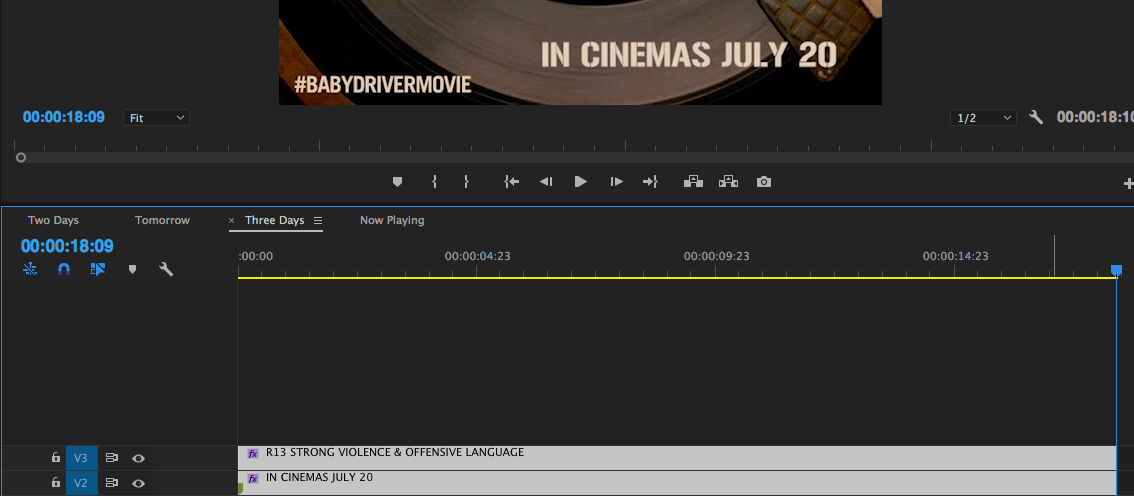
Task: Step forward one frame
Action: [x=616, y=182]
